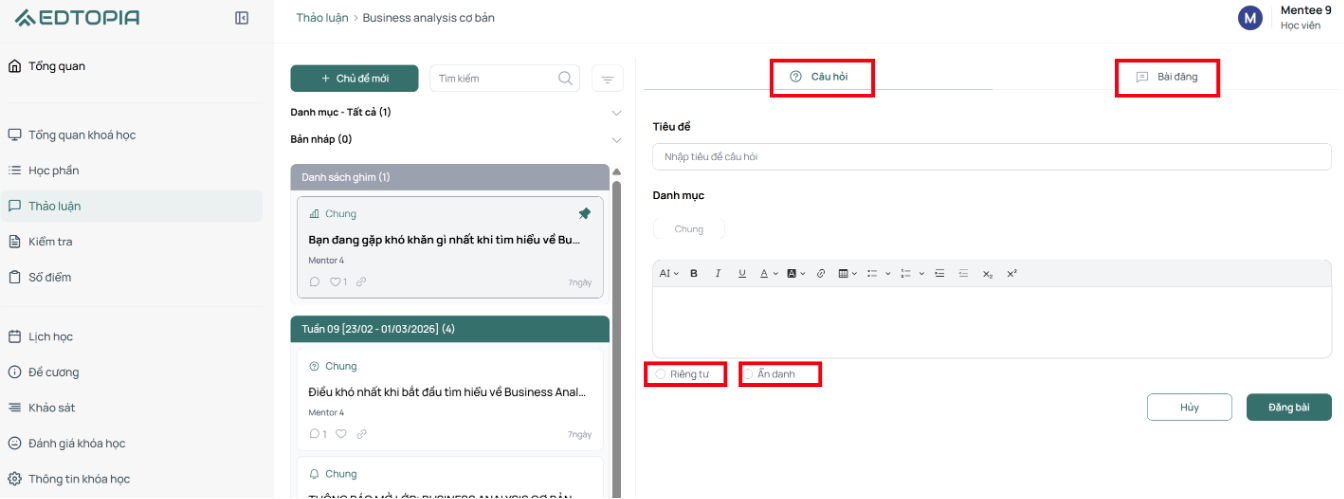Like the pinned post with heart icon
Viewport: 1344px width, 499px height.
(x=335, y=282)
